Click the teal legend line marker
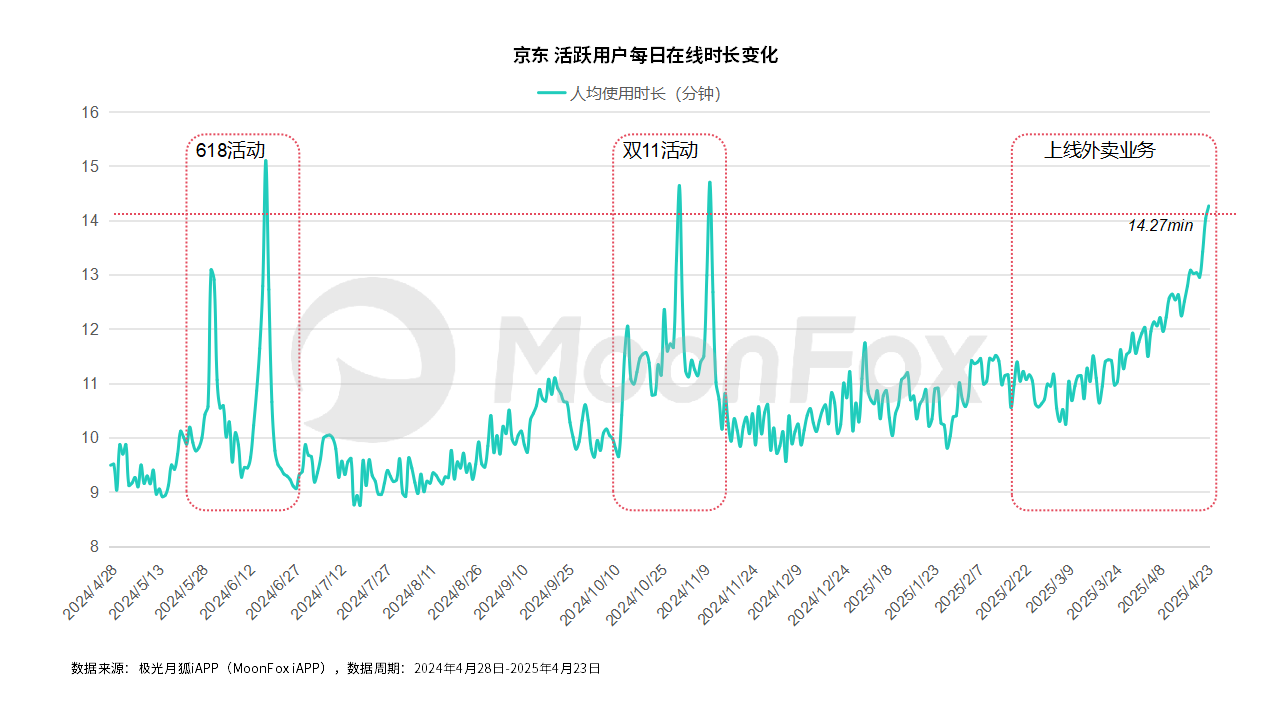 pyautogui.click(x=551, y=93)
